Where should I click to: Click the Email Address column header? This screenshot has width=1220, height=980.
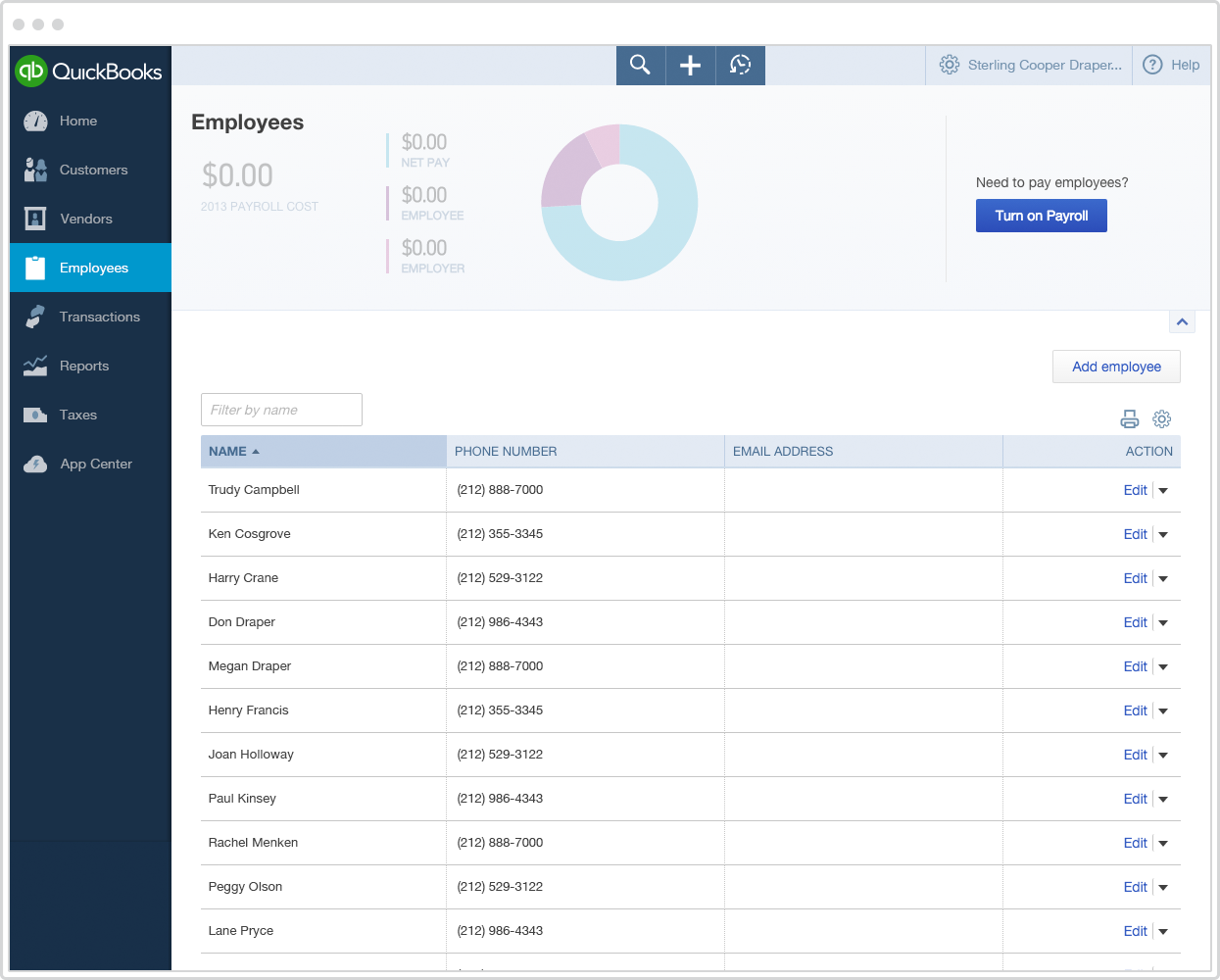pos(863,452)
